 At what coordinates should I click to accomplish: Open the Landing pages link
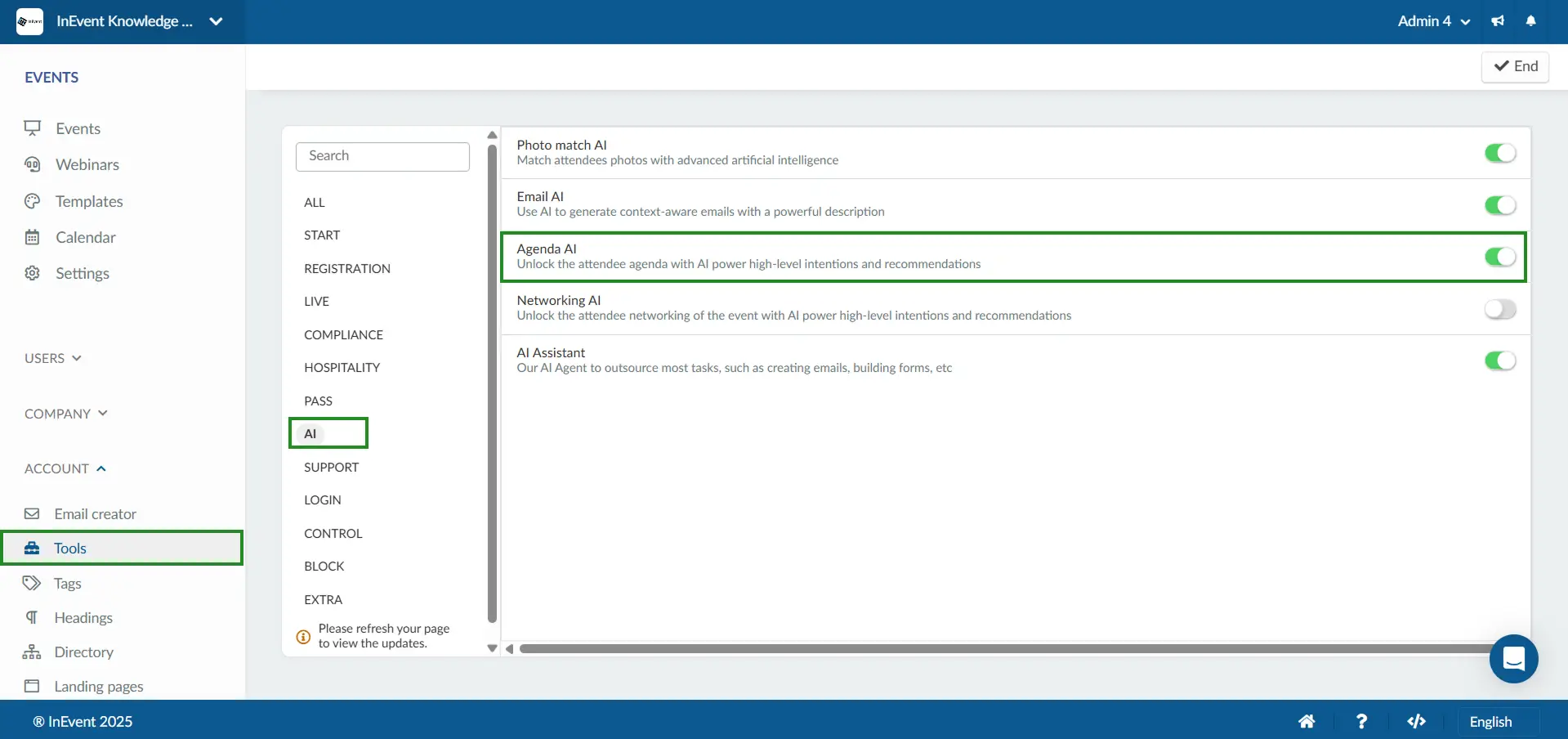[x=99, y=687]
